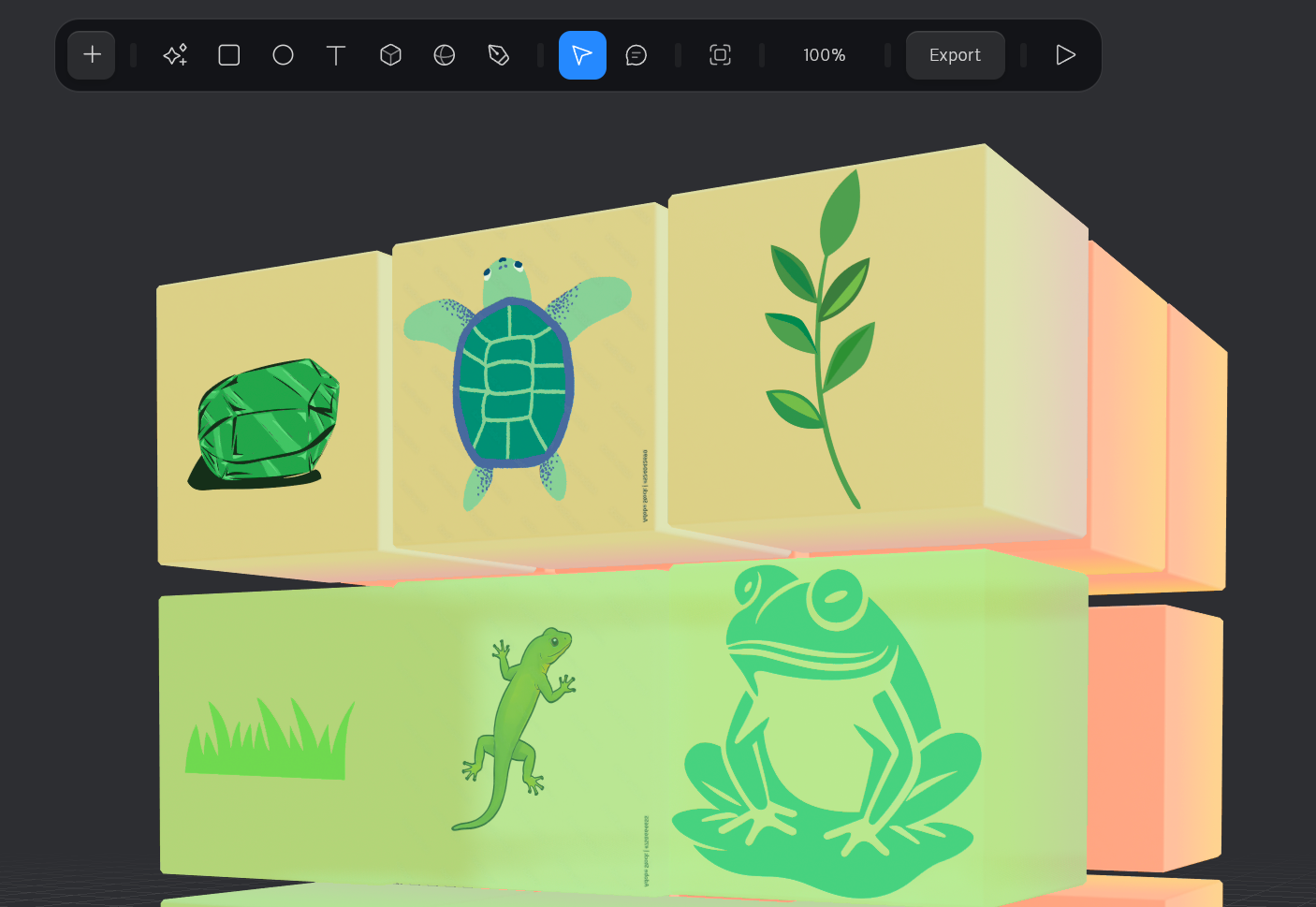The width and height of the screenshot is (1316, 907).
Task: Open the Add object menu
Action: (91, 54)
